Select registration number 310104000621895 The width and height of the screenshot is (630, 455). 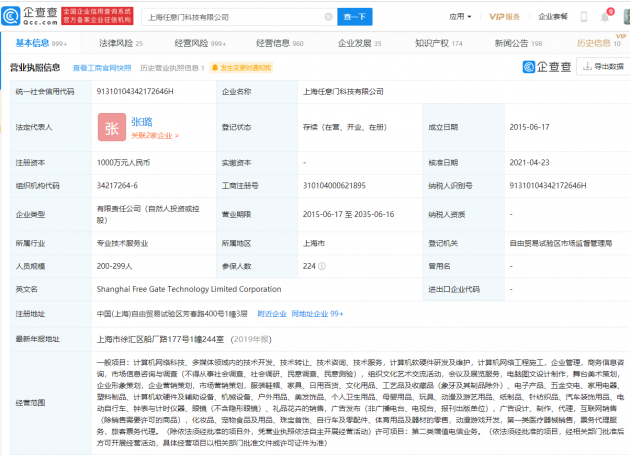pos(334,186)
